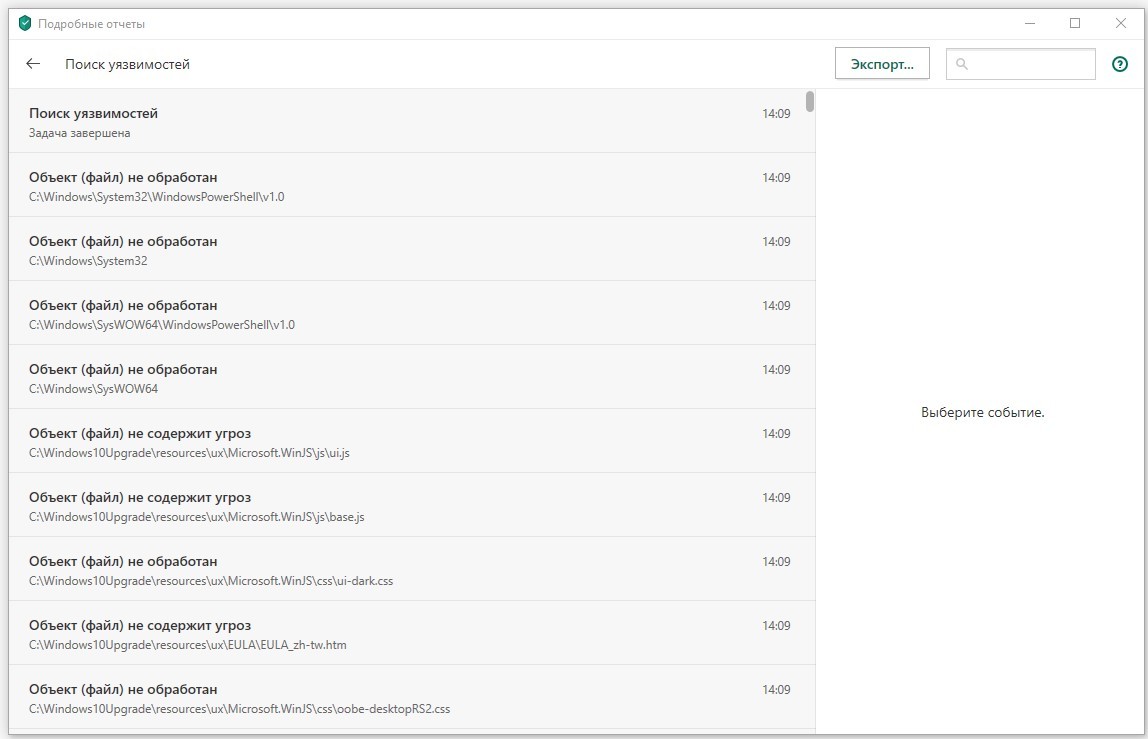Image resolution: width=1148 pixels, height=739 pixels.
Task: Click the back arrow icon
Action: tap(33, 64)
